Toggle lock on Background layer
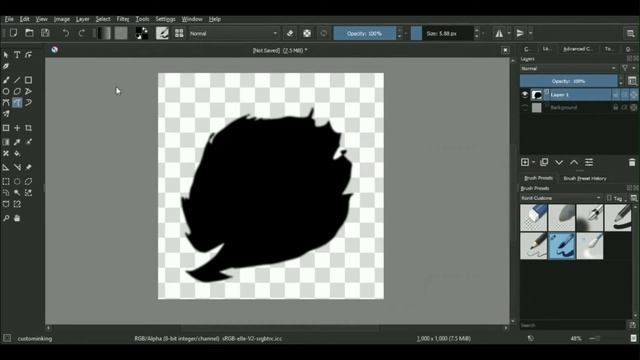640x360 pixels. [616, 107]
